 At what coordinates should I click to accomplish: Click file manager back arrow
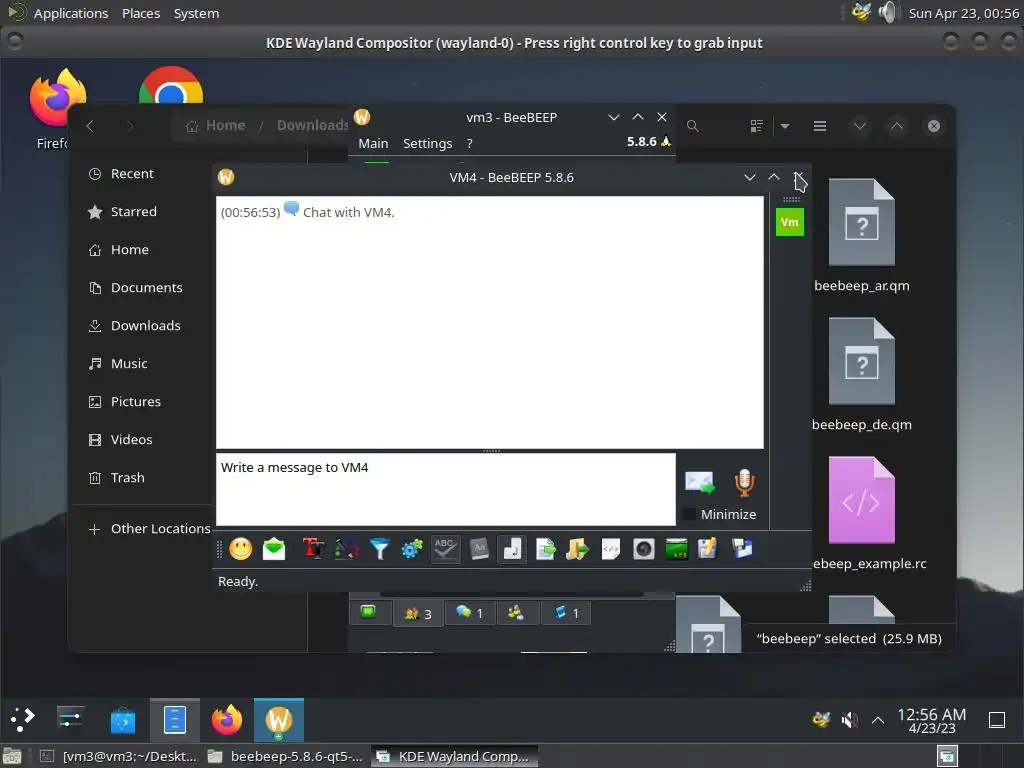pos(91,126)
